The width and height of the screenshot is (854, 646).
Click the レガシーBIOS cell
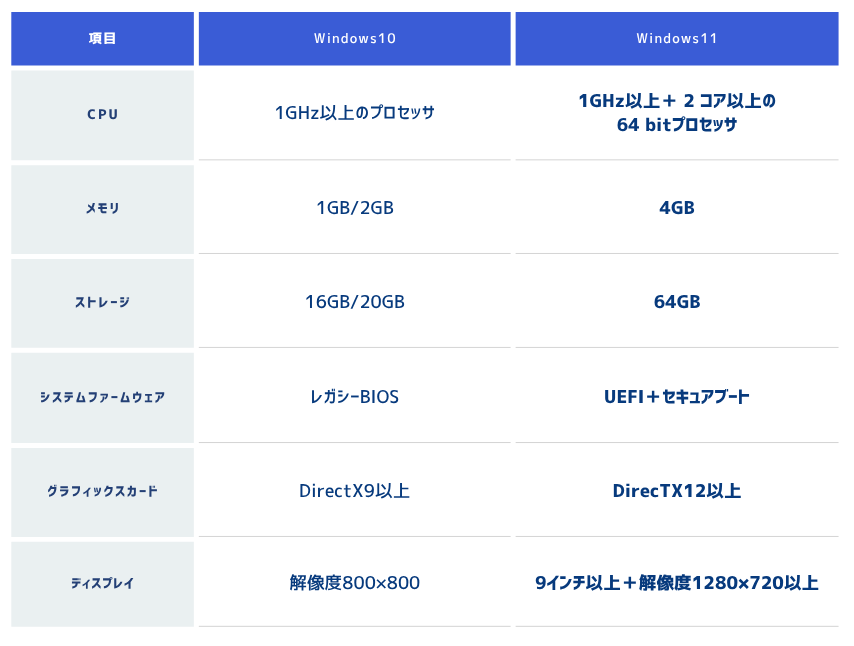[x=355, y=398]
